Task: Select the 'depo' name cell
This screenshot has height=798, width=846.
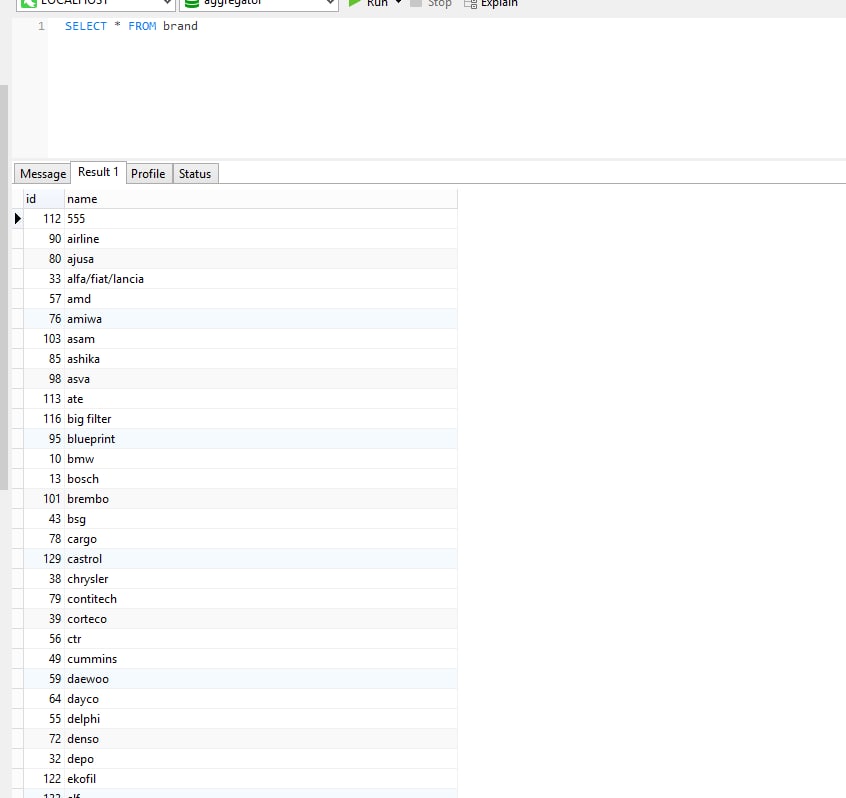Action: tap(261, 759)
